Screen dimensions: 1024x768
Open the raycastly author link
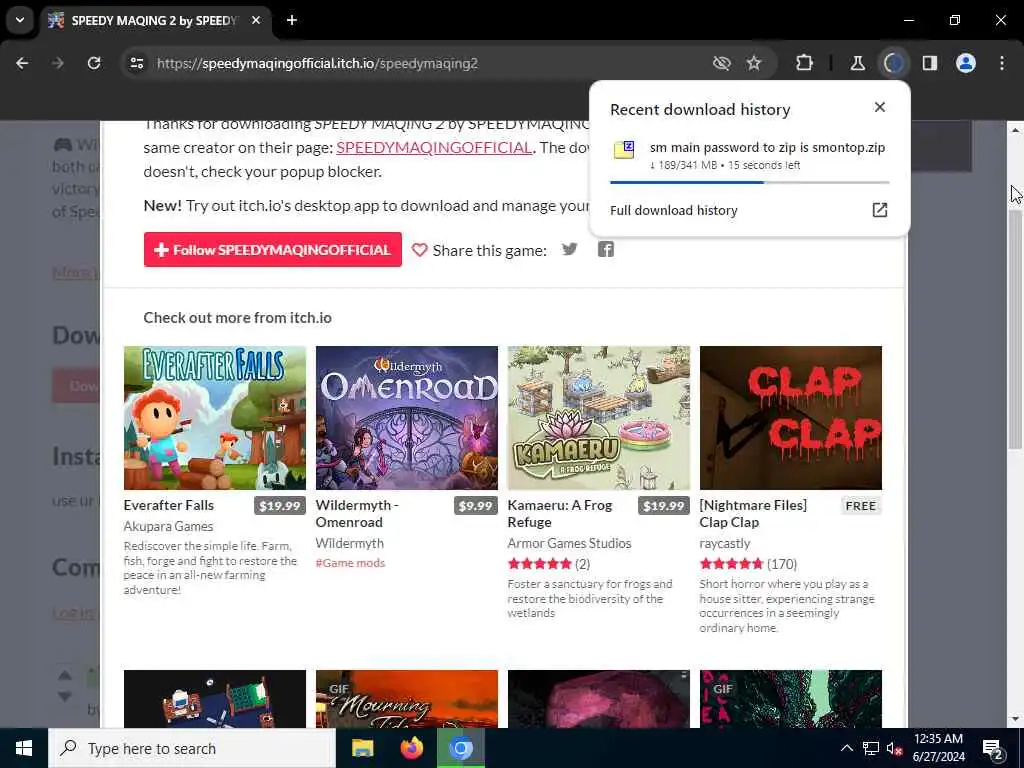(x=724, y=543)
